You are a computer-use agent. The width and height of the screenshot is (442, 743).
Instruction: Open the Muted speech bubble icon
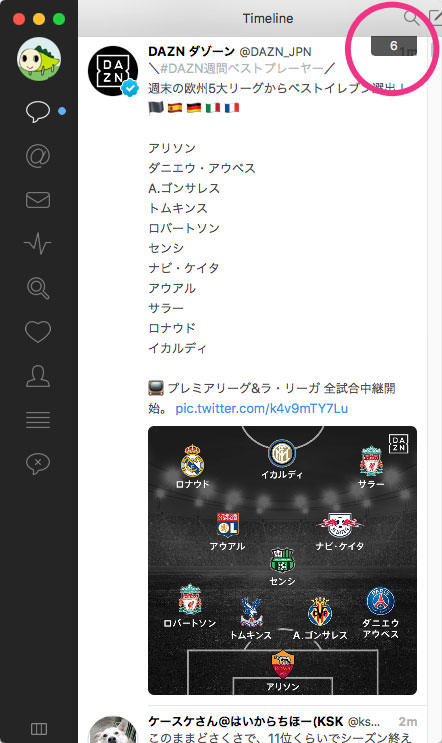pos(38,464)
